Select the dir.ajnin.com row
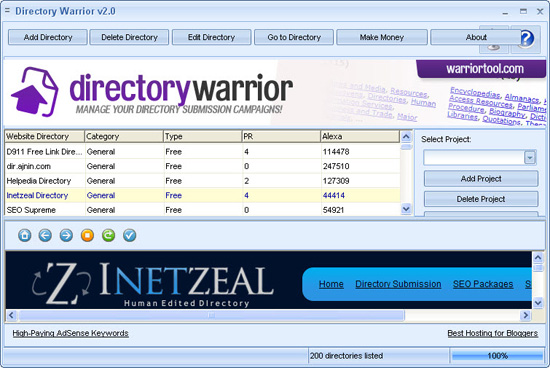The height and width of the screenshot is (368, 550). click(202, 166)
